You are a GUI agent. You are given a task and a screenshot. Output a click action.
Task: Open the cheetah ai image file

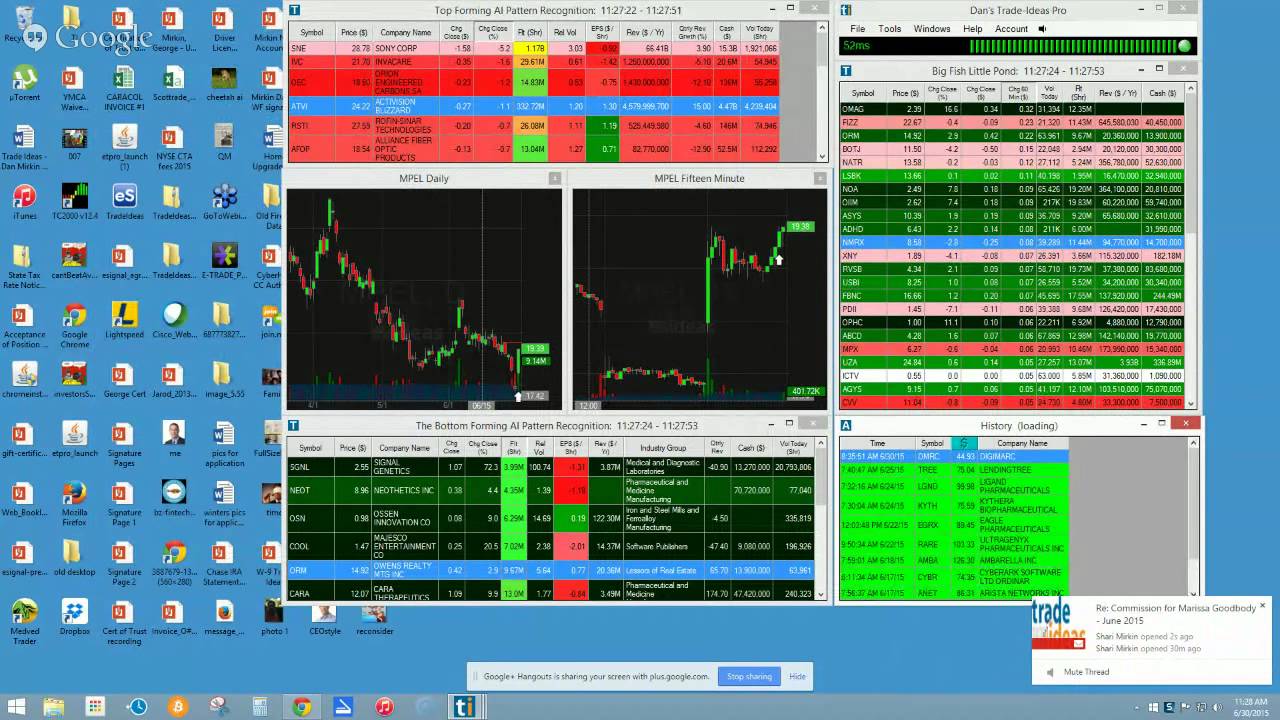(224, 85)
